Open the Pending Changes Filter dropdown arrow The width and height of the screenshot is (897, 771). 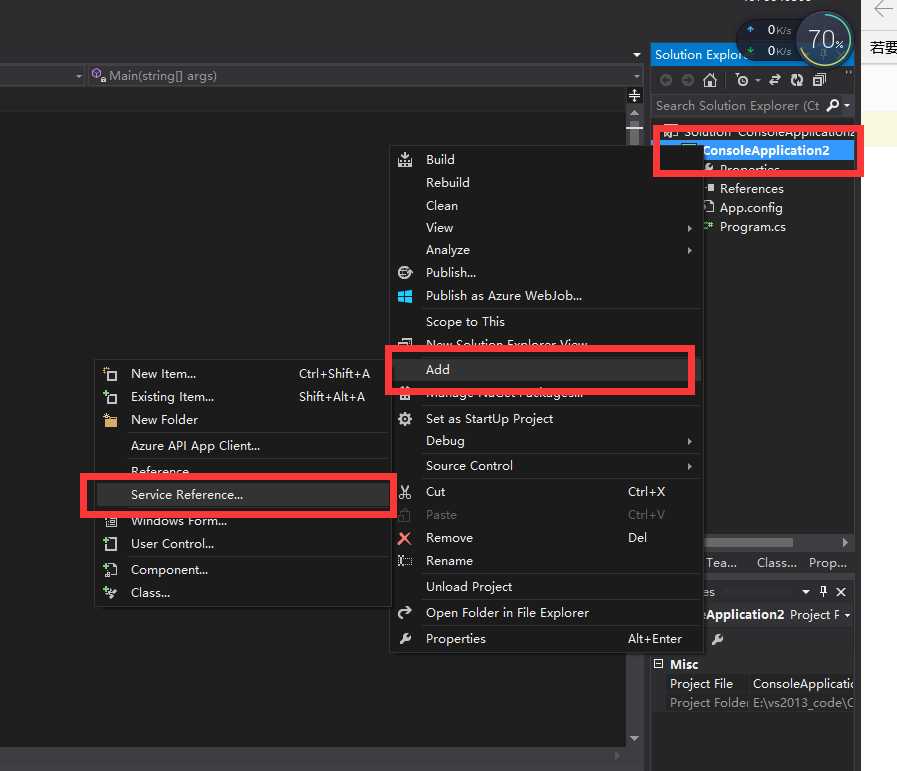(x=757, y=81)
